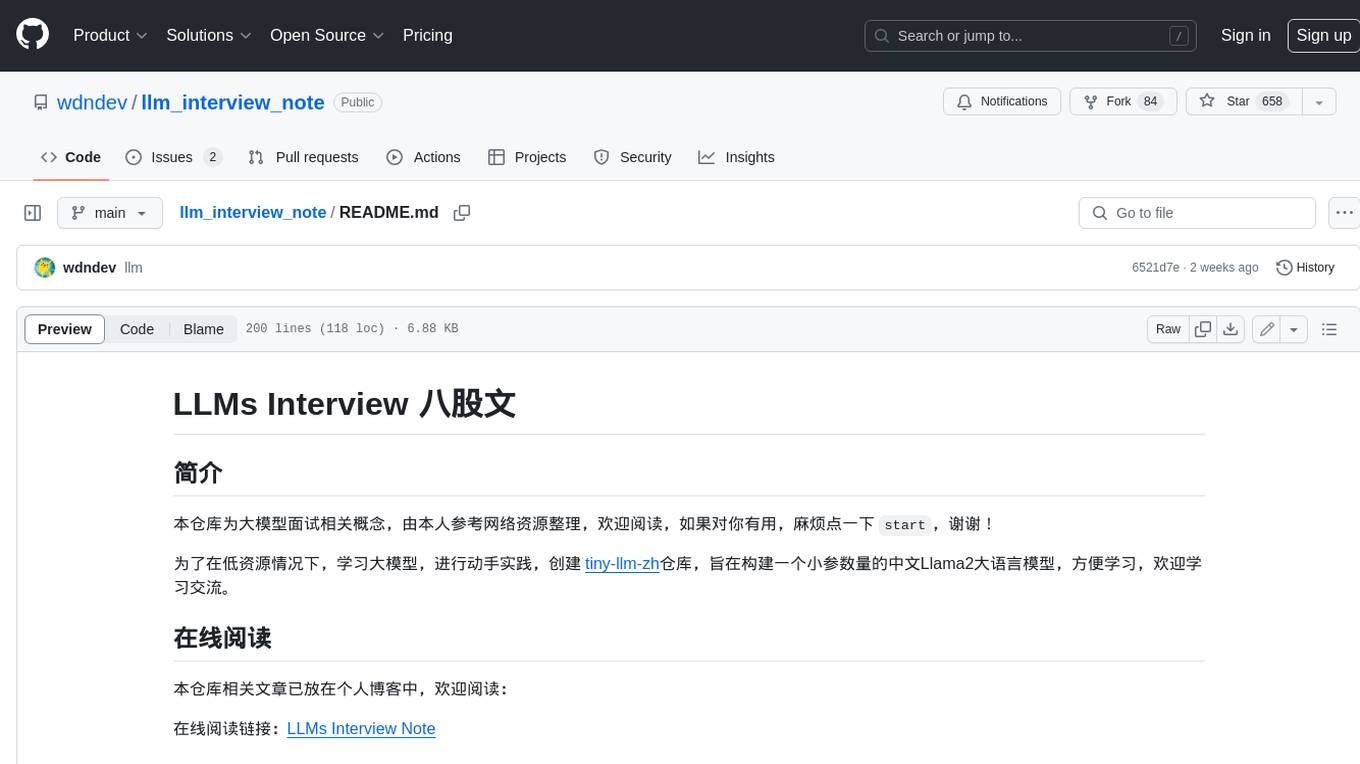
Task: Switch to the Insights tab
Action: coord(736,157)
